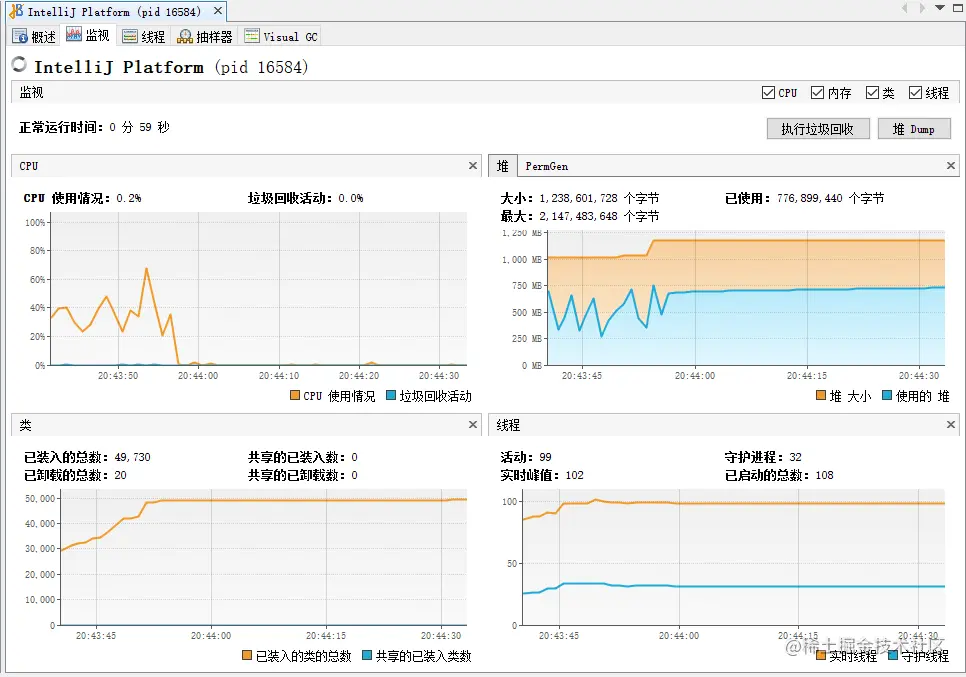This screenshot has height=677, width=966.
Task: Uncheck the 内存 memory checkbox
Action: click(818, 92)
